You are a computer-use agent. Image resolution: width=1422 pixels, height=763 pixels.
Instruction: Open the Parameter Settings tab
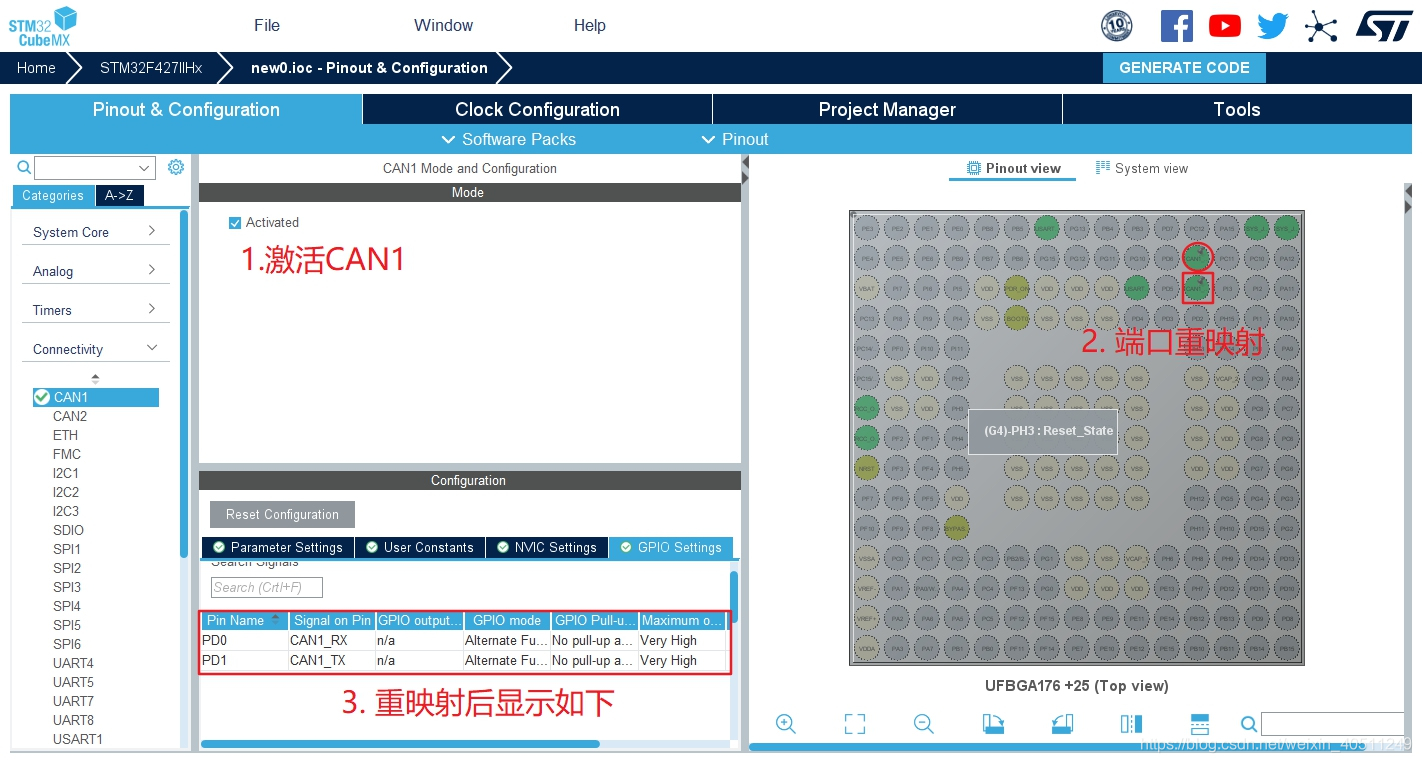point(278,548)
